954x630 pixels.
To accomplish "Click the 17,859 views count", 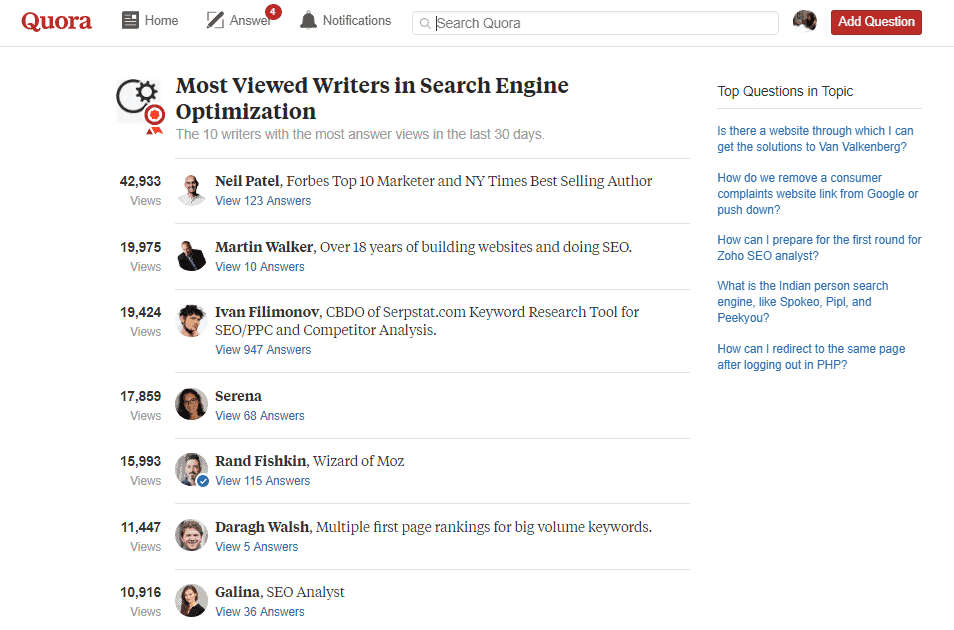I will 141,396.
